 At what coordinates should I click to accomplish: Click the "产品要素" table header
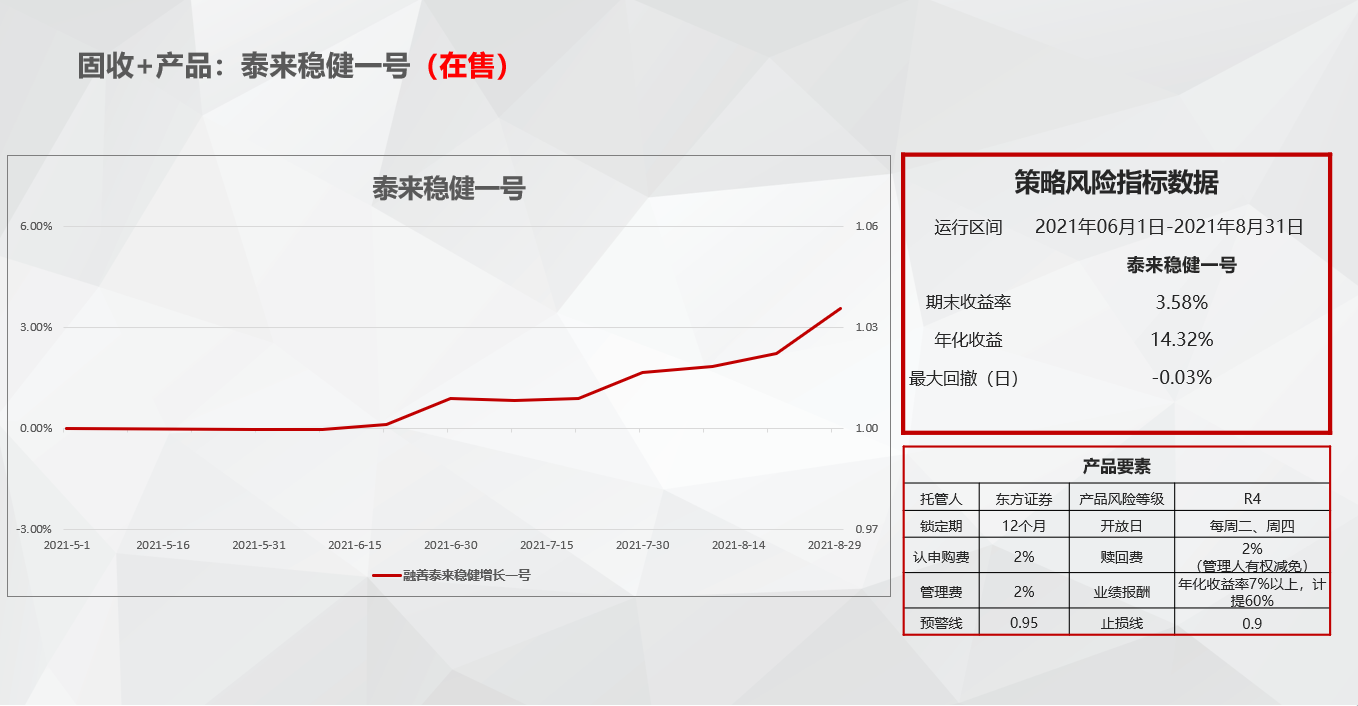(x=1116, y=466)
